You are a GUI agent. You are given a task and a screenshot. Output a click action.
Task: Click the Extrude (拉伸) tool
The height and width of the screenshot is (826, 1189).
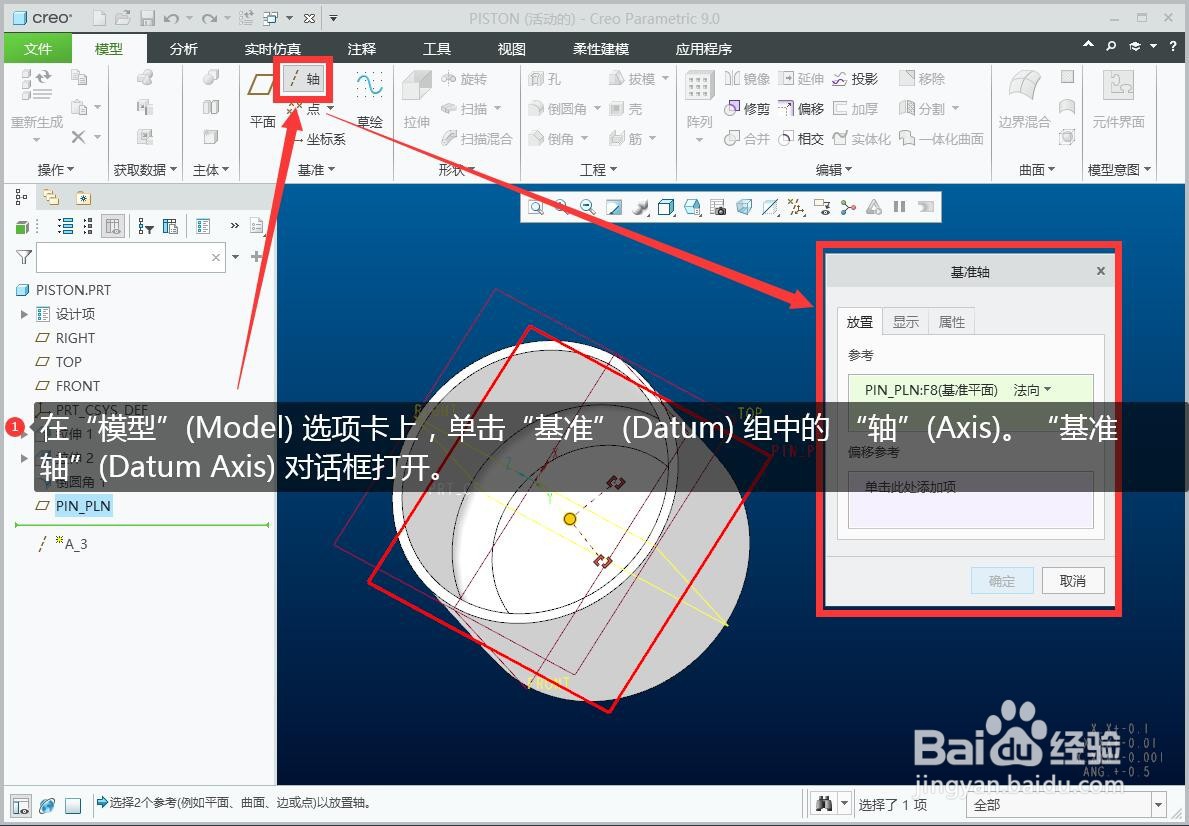point(416,99)
